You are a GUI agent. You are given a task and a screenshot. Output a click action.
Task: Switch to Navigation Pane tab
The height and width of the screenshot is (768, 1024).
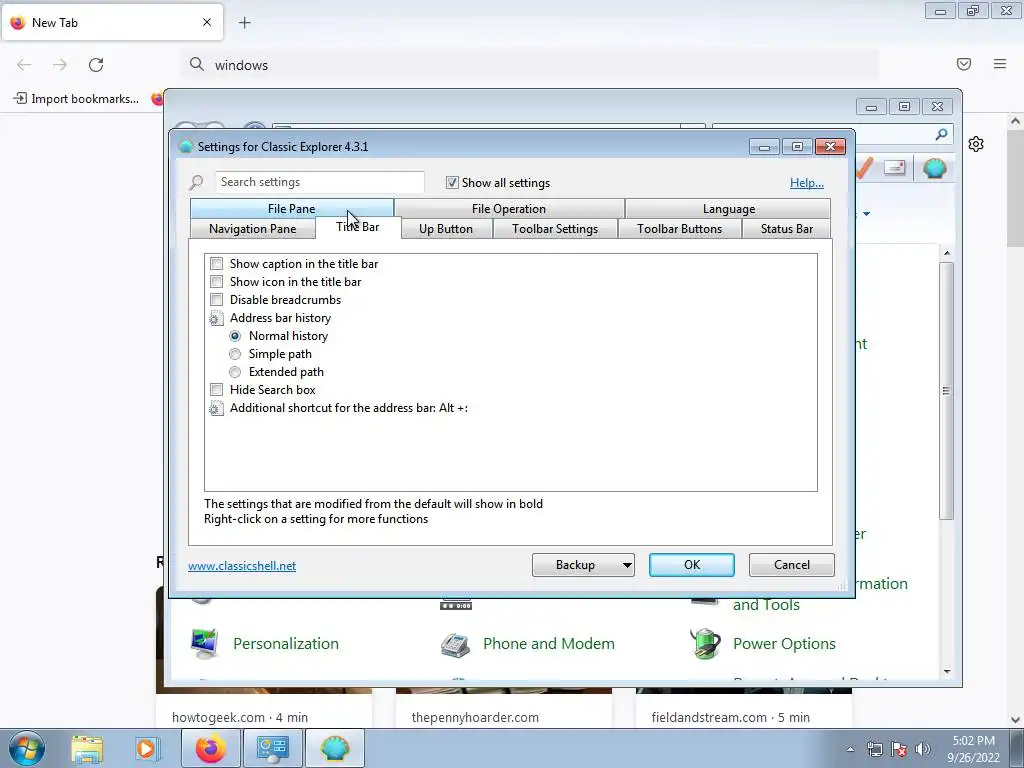(x=253, y=229)
